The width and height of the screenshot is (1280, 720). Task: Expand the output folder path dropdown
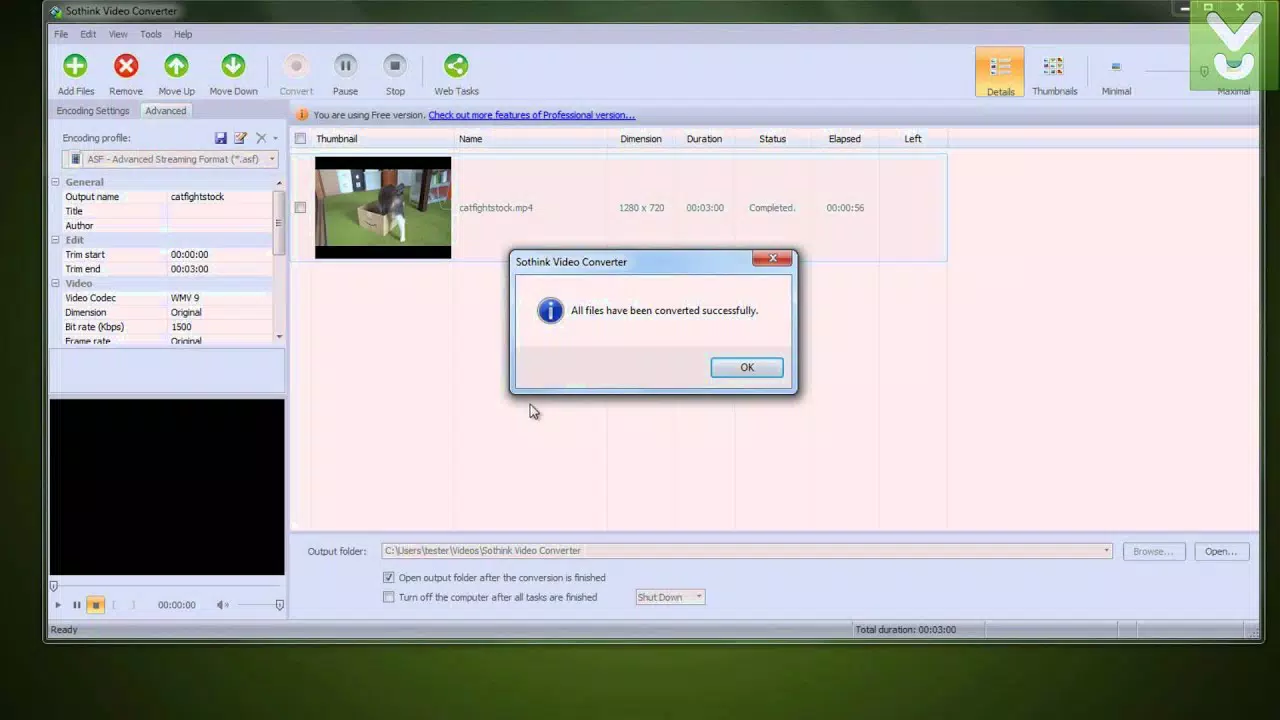pos(1106,551)
